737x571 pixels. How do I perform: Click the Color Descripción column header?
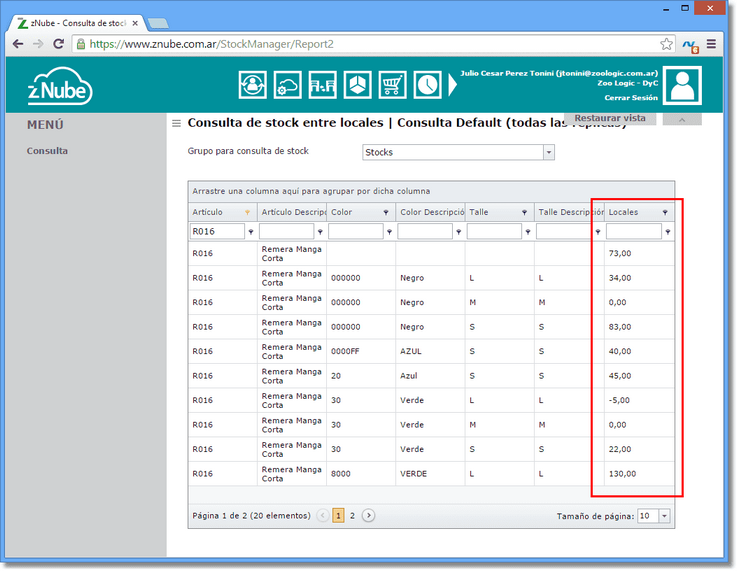(x=431, y=212)
